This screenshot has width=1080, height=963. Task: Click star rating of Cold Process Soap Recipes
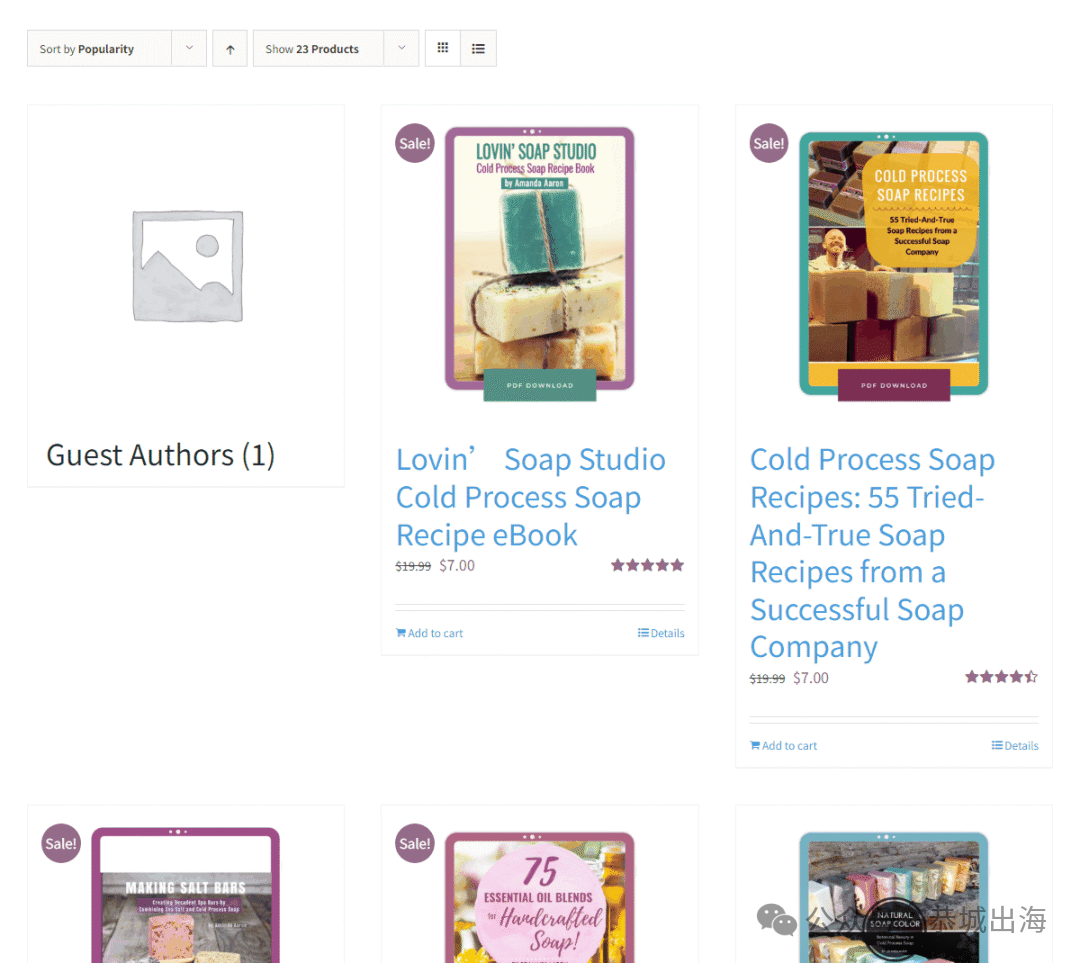1001,677
